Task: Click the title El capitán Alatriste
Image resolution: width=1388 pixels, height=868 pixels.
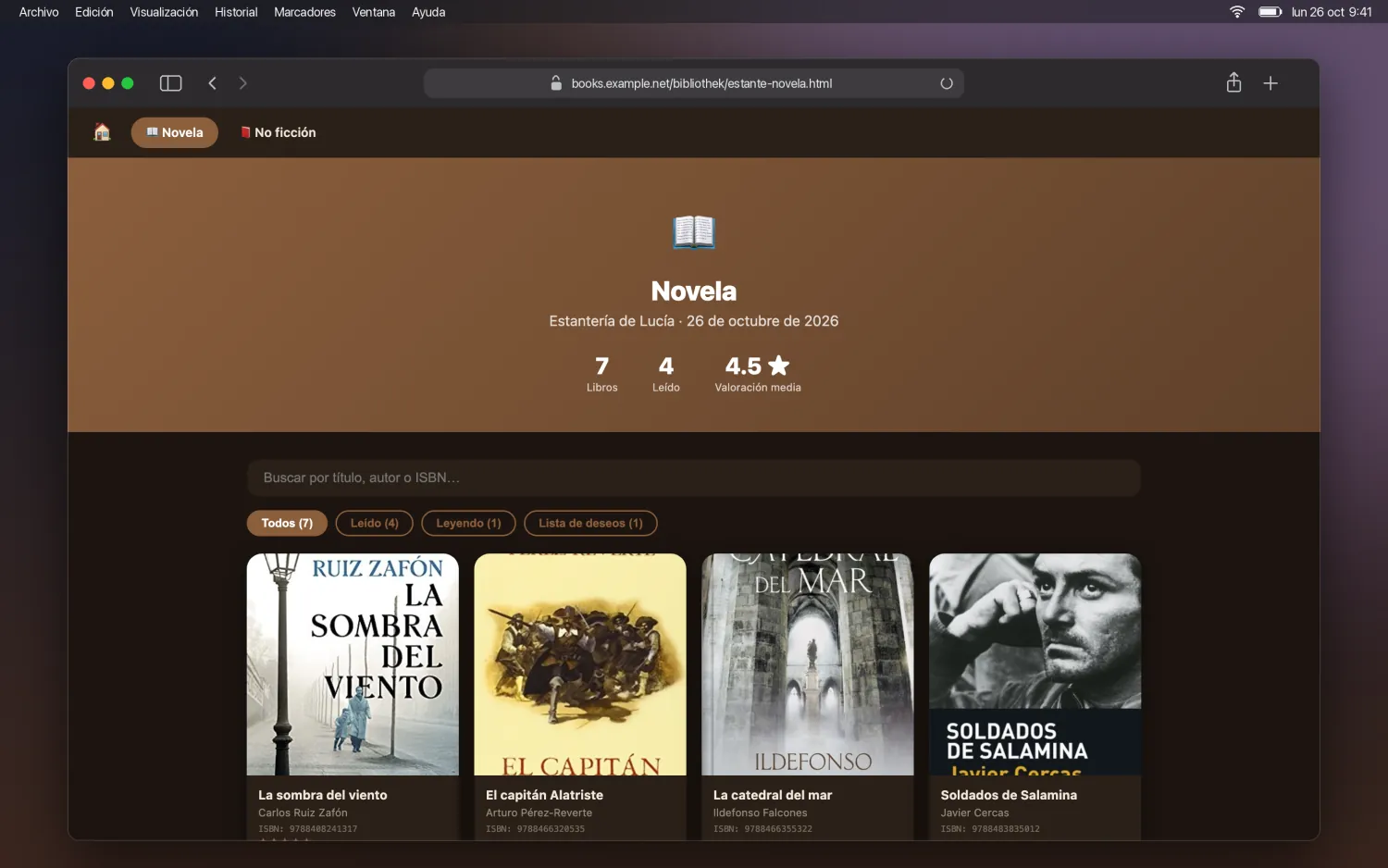Action: [544, 795]
